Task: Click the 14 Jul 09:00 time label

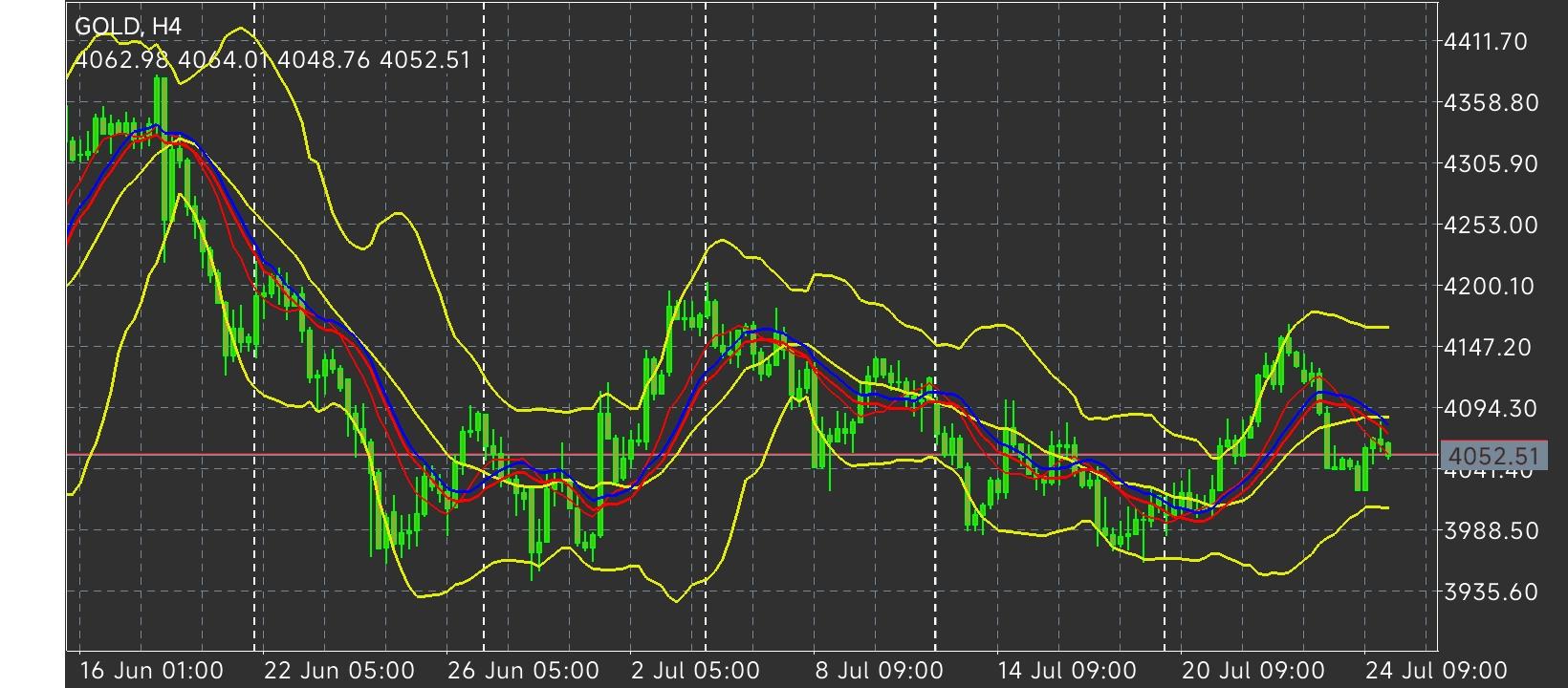Action: [1070, 670]
